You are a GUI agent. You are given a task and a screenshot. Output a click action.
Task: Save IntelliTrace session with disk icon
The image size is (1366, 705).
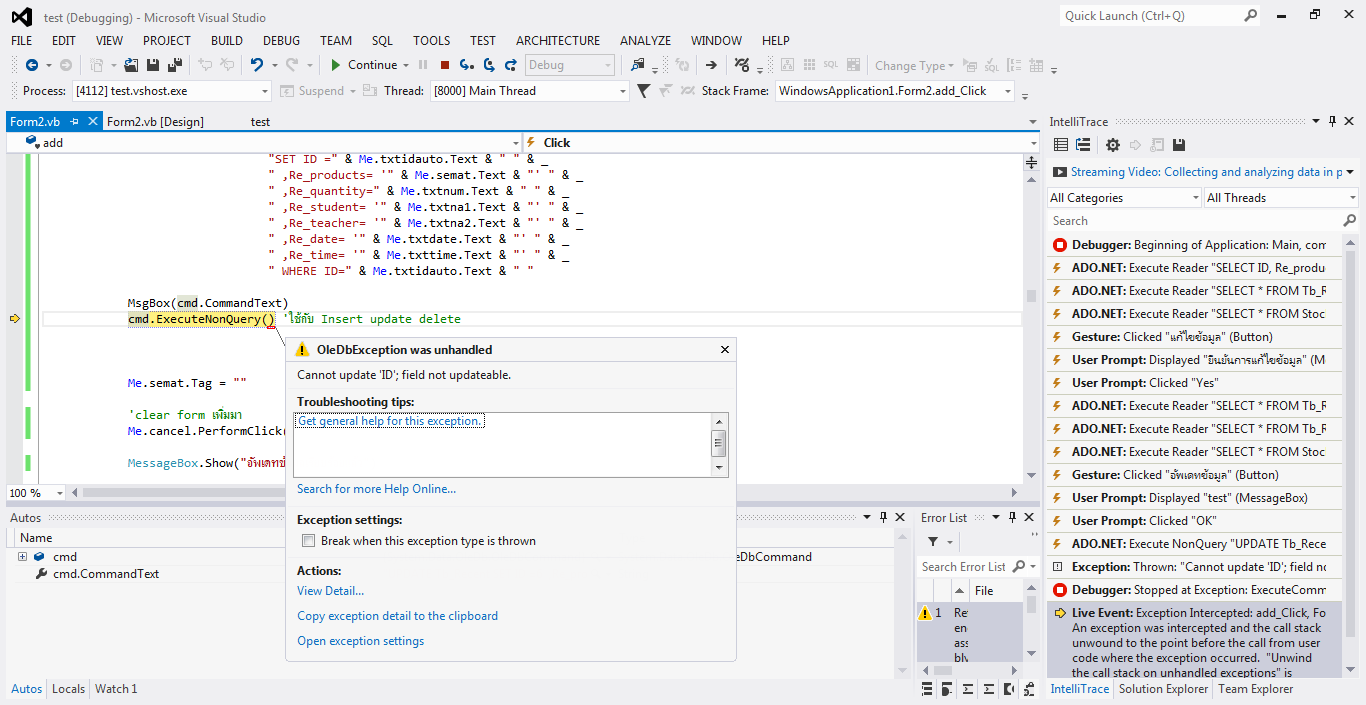1179,146
